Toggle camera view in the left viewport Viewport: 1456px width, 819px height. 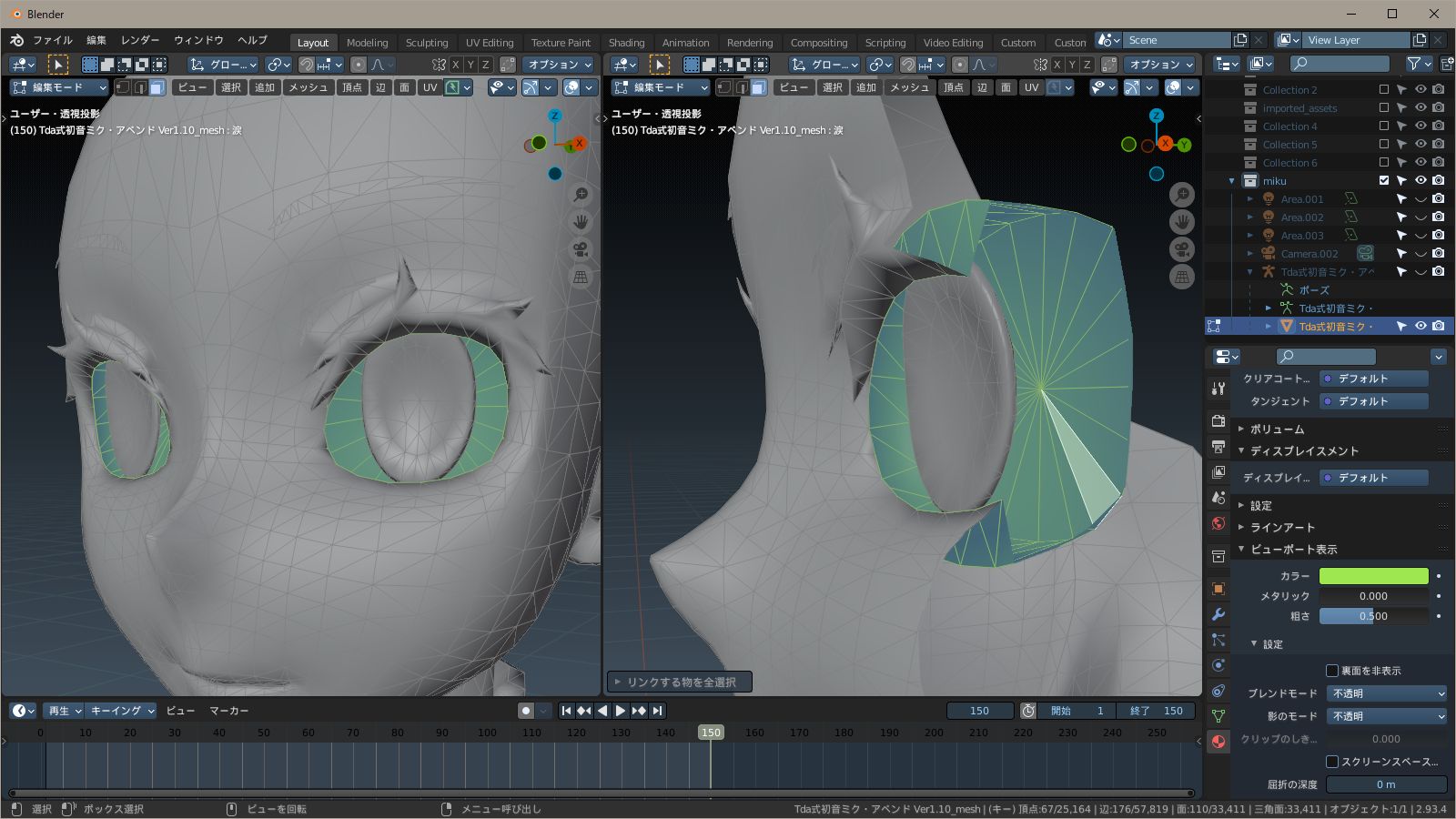581,249
